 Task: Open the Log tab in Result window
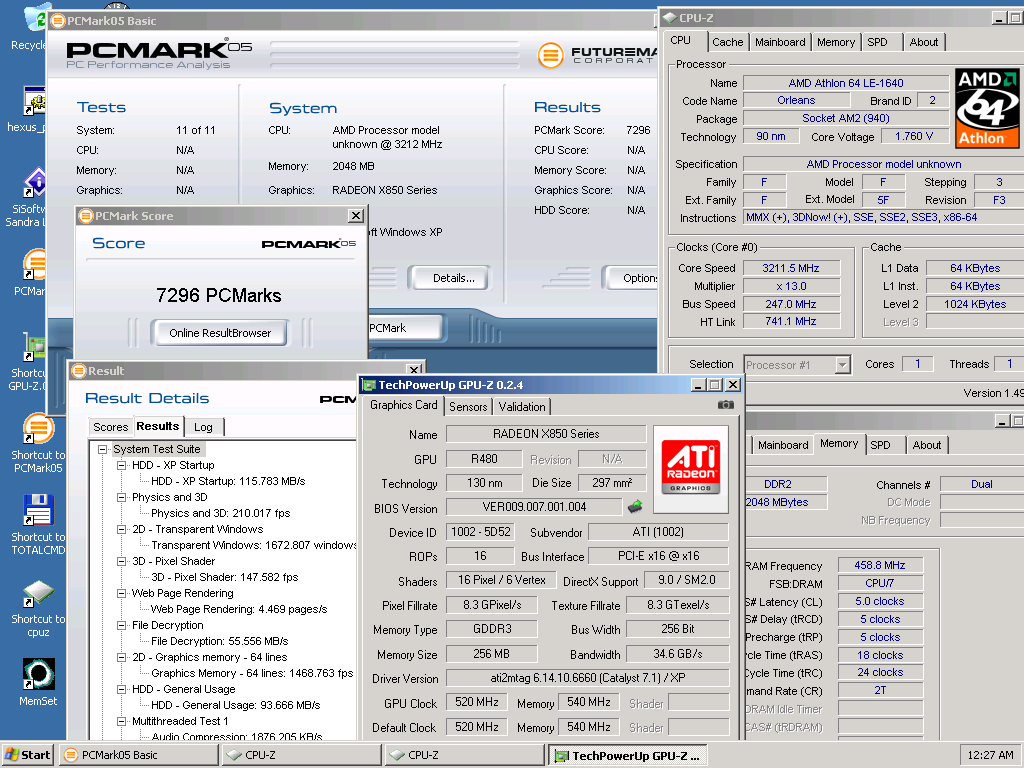[x=203, y=426]
